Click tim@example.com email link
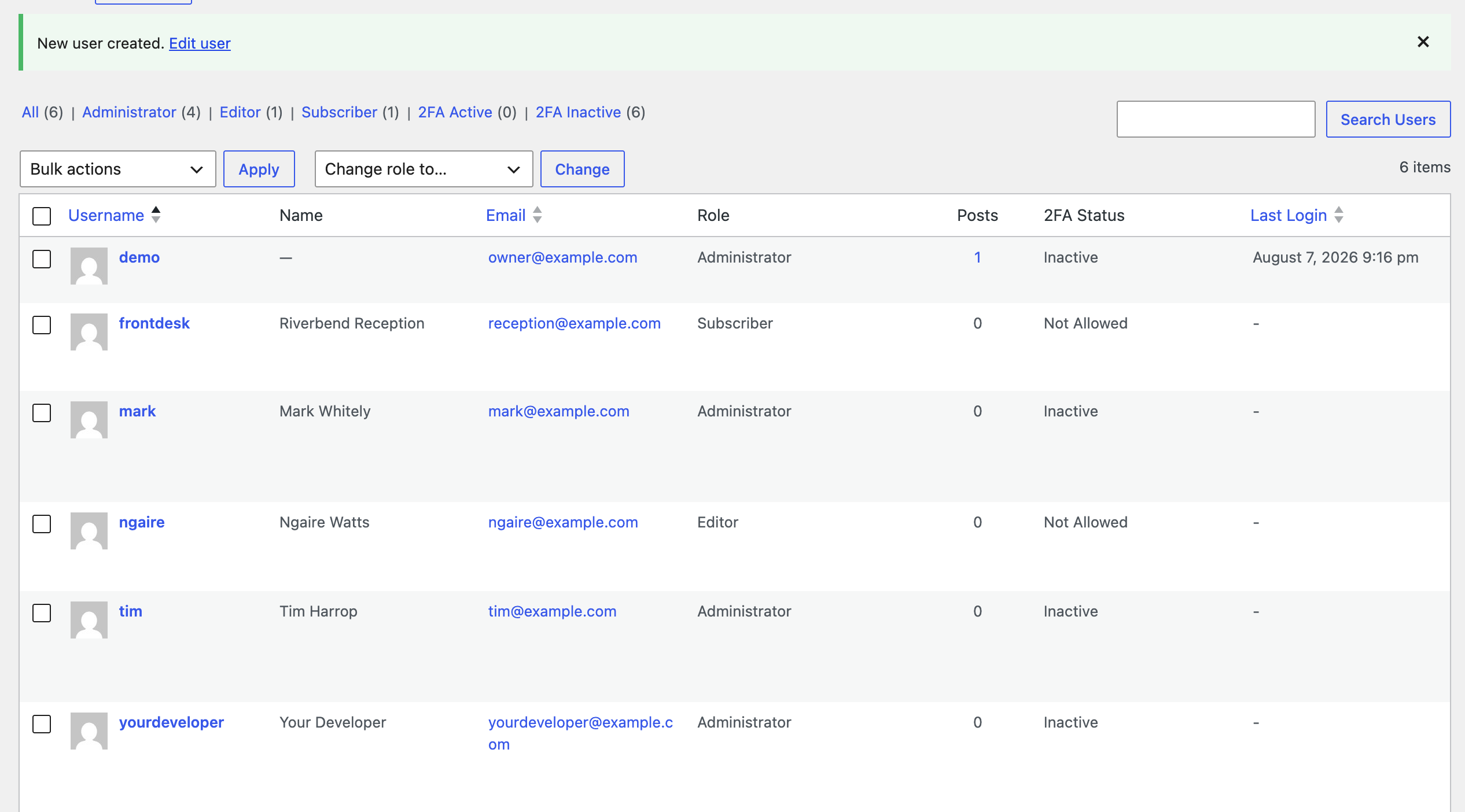 tap(553, 611)
